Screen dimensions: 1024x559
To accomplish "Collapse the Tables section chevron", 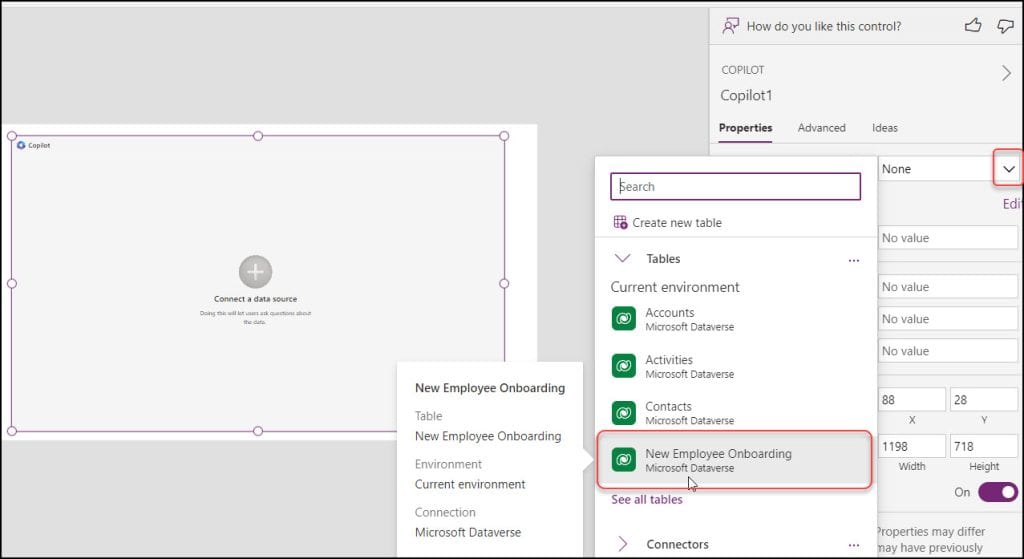I will [622, 259].
